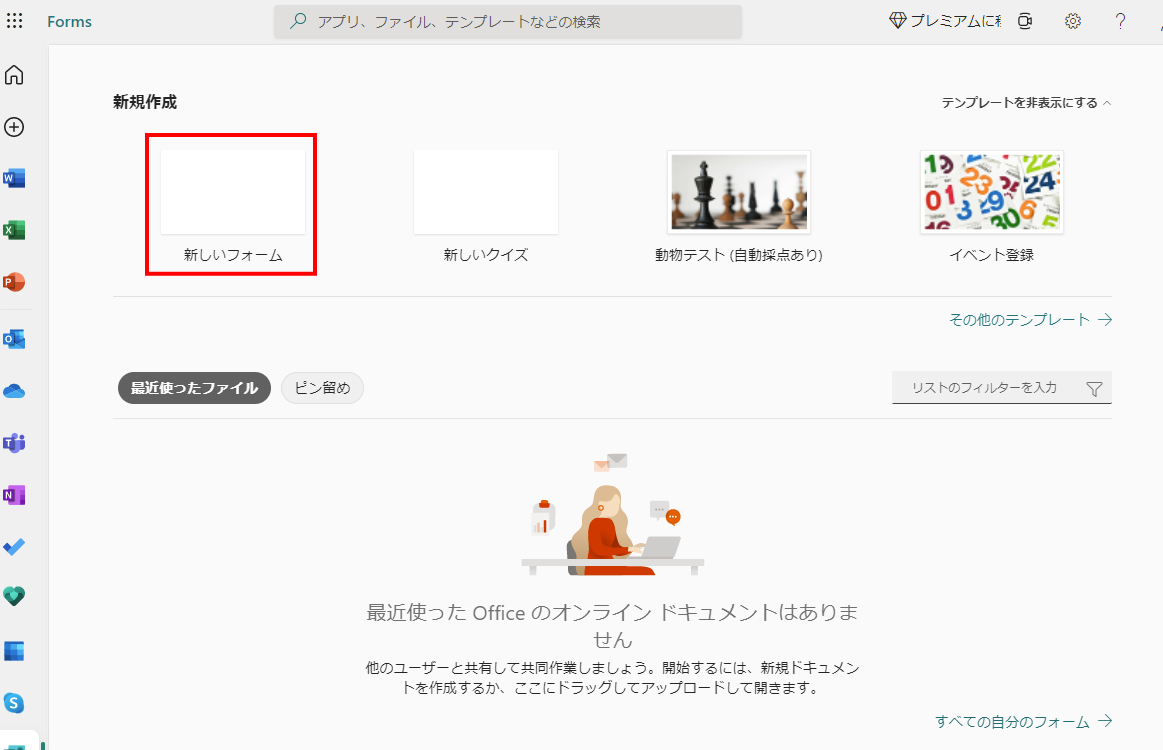Click the search magnifier icon
The width and height of the screenshot is (1163, 750).
pos(298,21)
